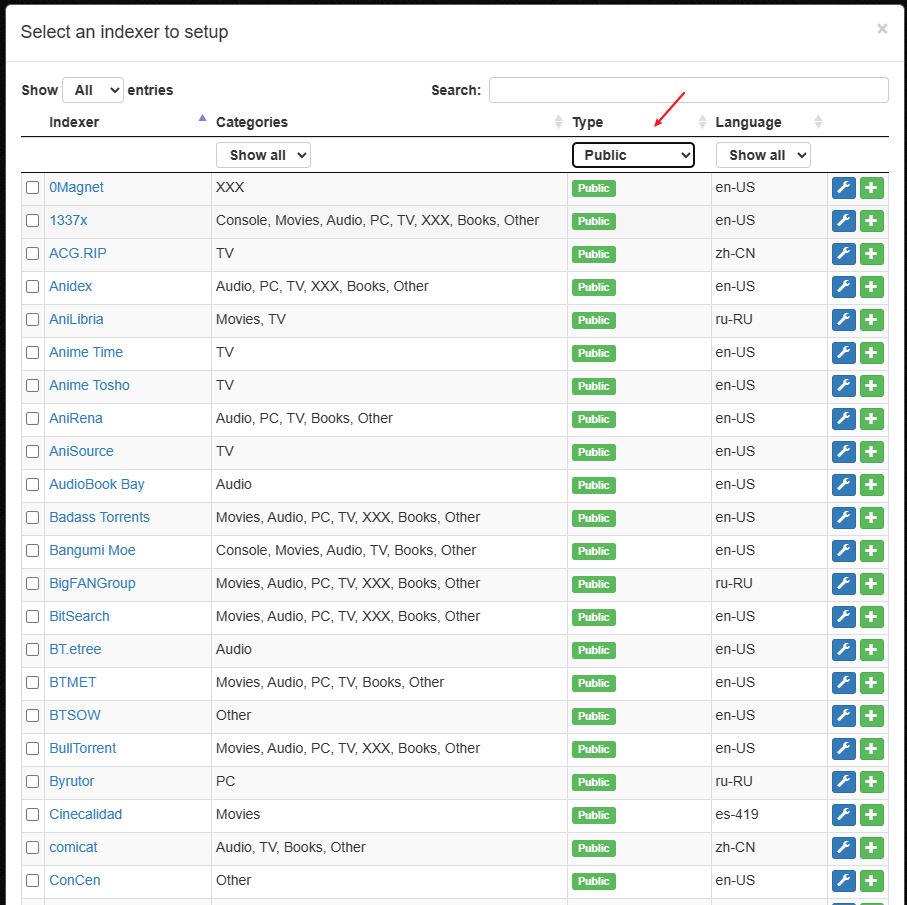Add comicat with plus icon
Screen dimensions: 907x905
[872, 847]
